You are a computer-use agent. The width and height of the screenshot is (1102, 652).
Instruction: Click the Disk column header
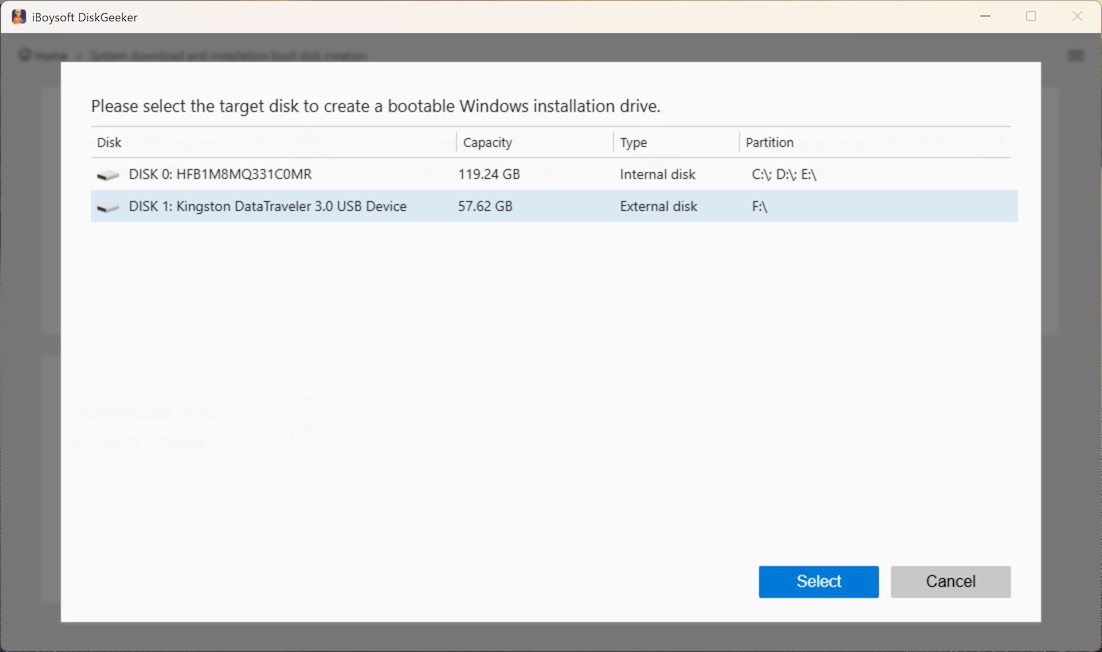(x=109, y=142)
